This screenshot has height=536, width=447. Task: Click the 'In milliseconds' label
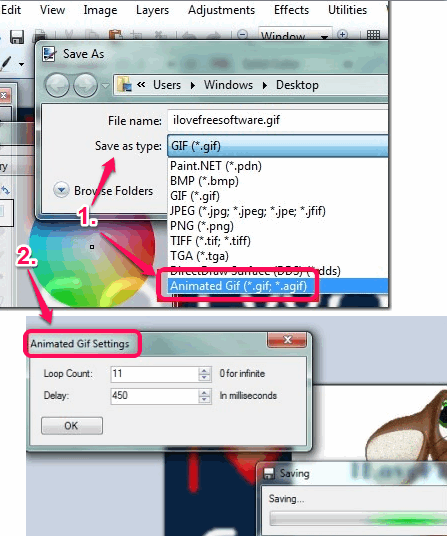click(248, 396)
